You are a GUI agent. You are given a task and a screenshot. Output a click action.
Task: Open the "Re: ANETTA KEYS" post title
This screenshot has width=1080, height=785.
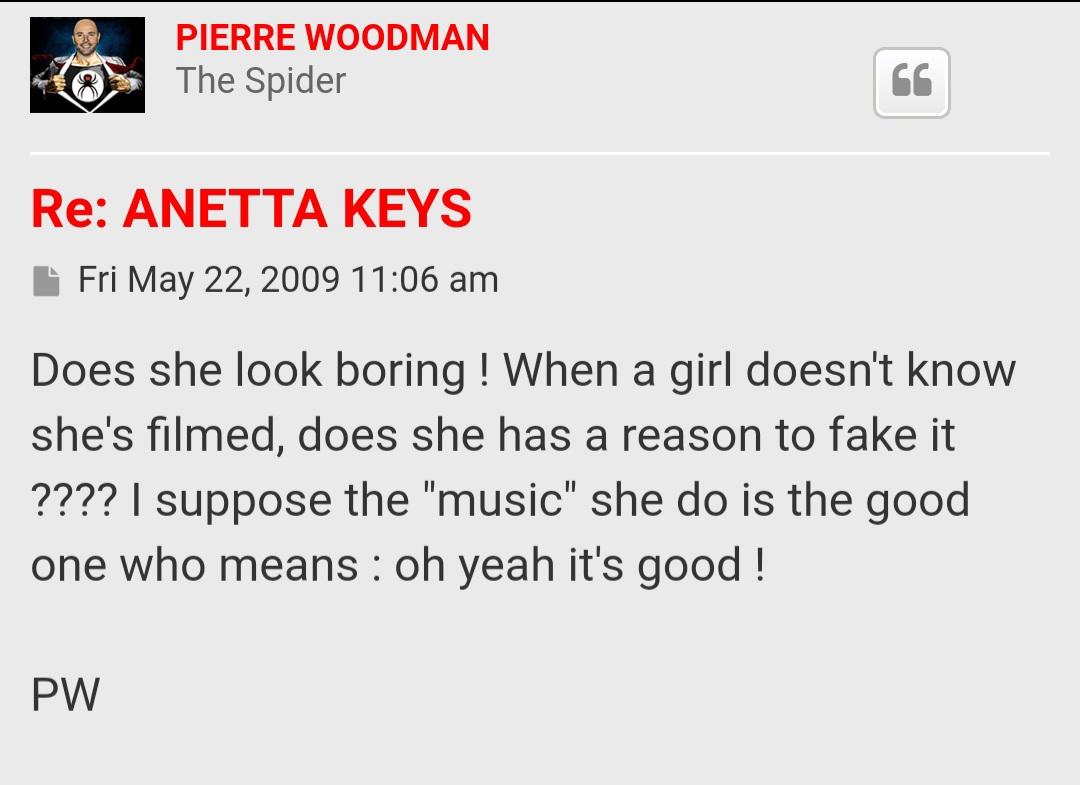251,208
